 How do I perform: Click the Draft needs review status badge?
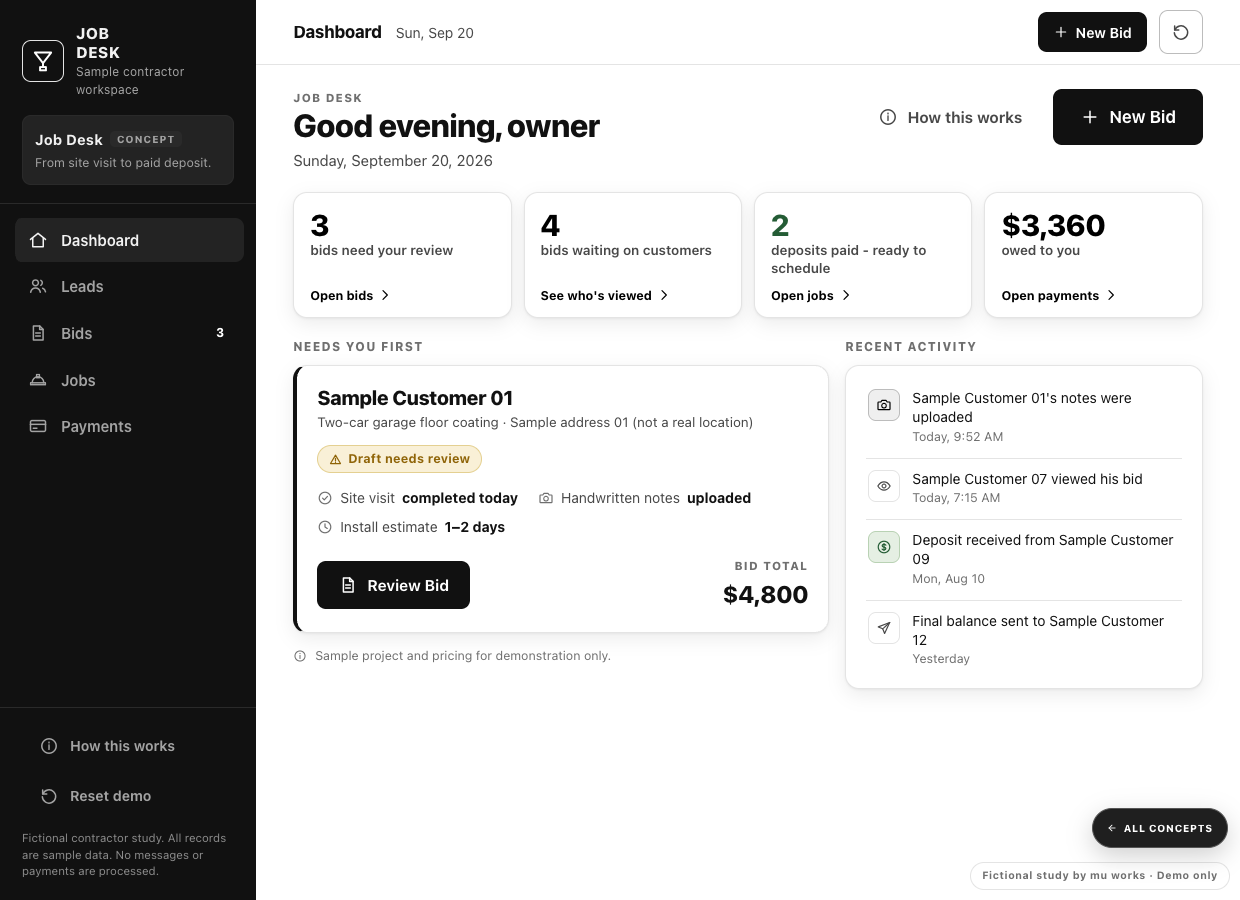(399, 459)
